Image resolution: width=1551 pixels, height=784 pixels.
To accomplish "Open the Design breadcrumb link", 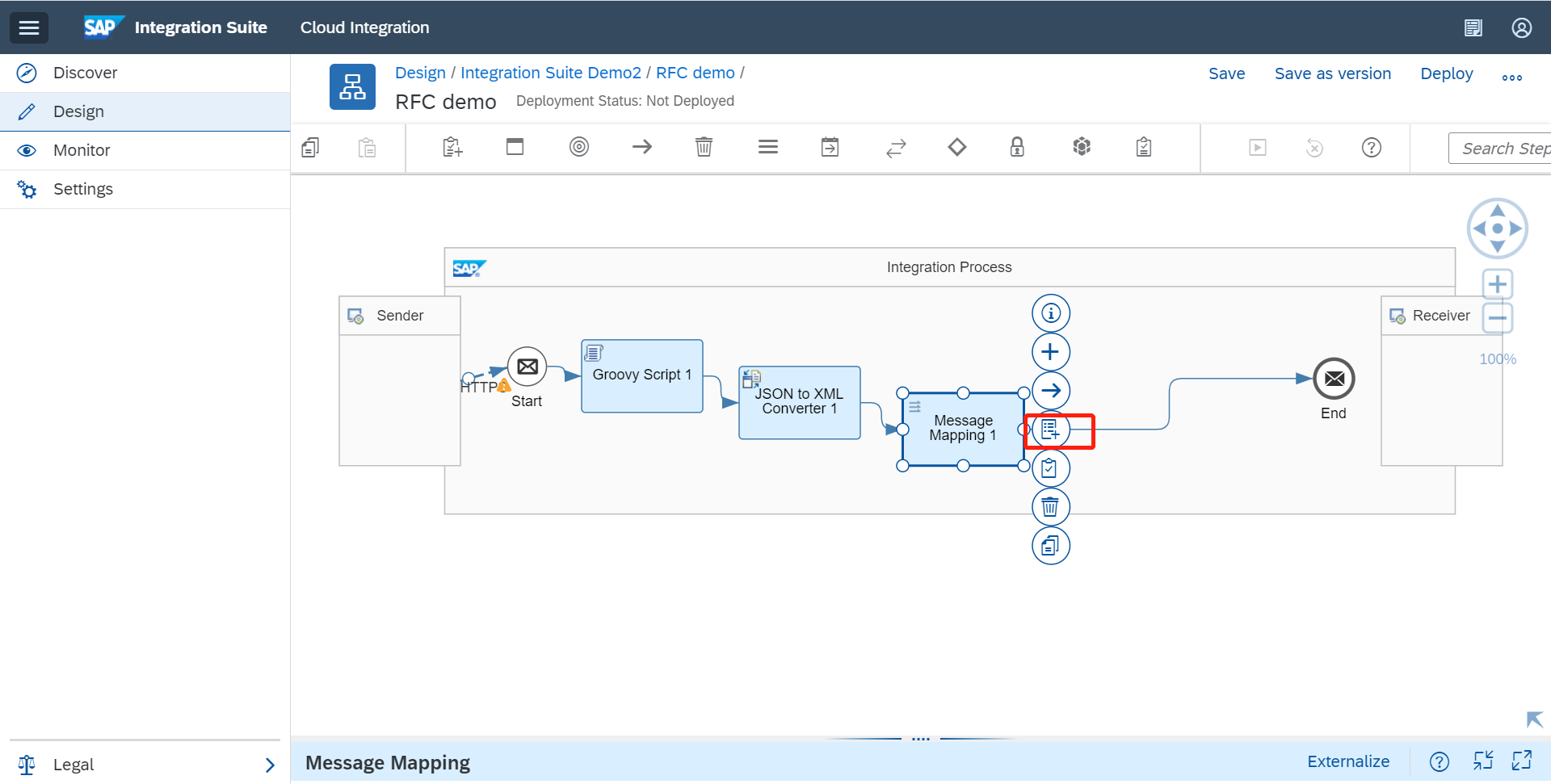I will (x=420, y=73).
